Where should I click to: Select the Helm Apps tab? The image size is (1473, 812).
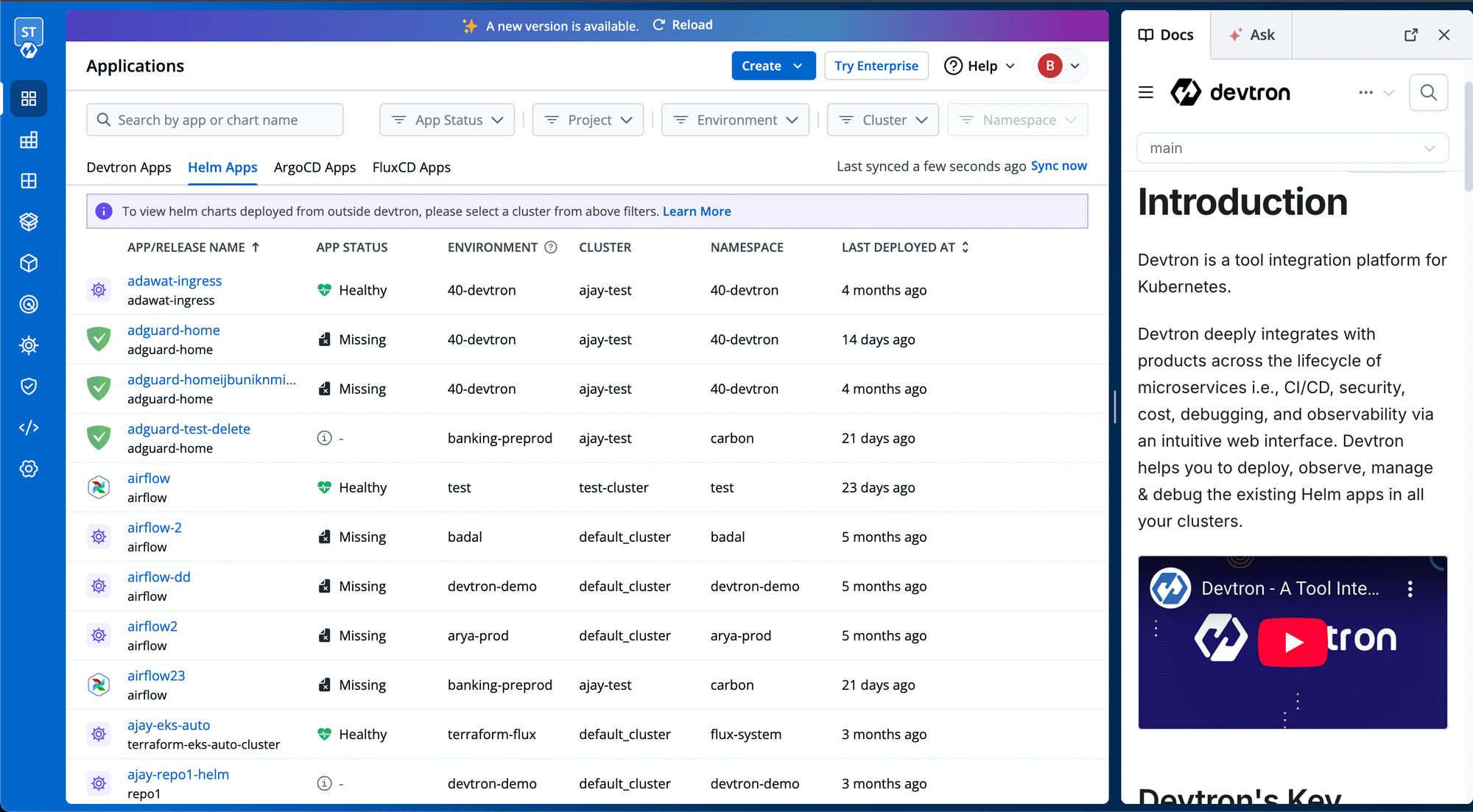[x=222, y=168]
